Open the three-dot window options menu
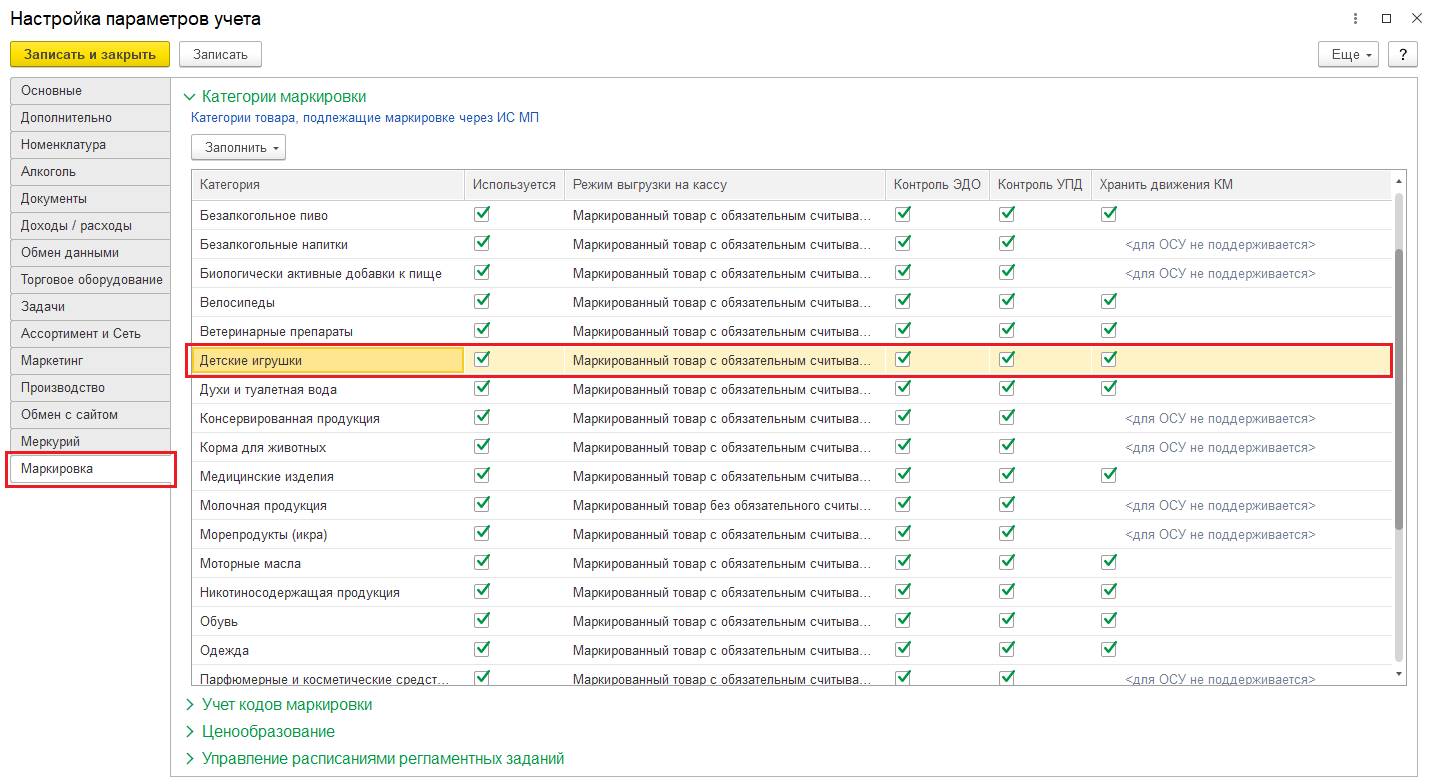 [x=1355, y=18]
